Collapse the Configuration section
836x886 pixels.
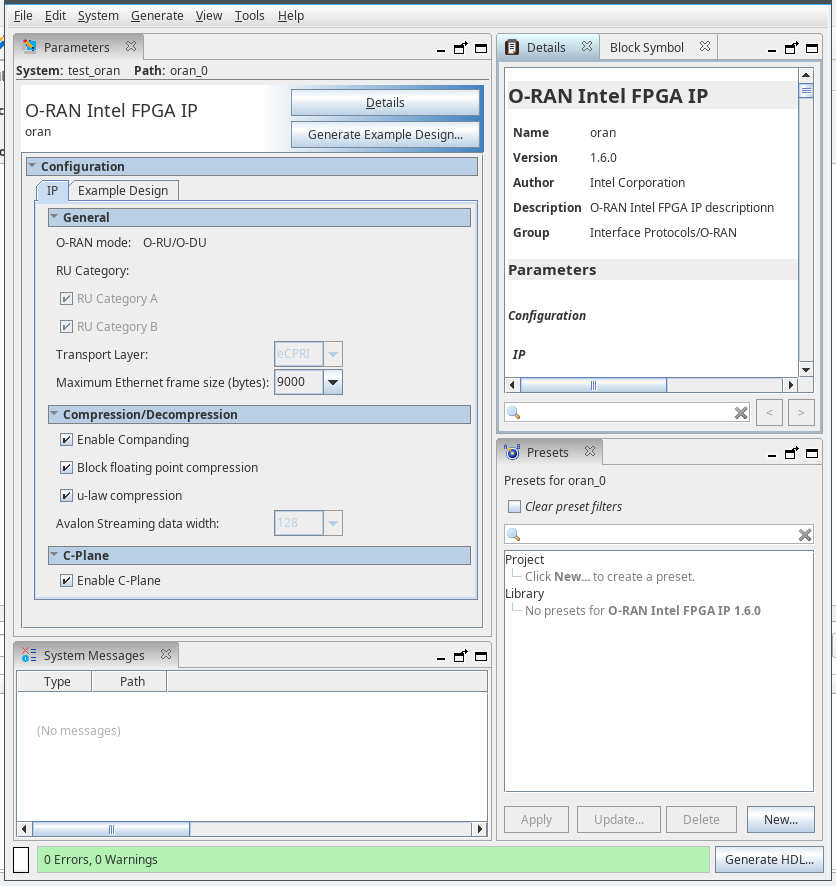click(x=32, y=166)
